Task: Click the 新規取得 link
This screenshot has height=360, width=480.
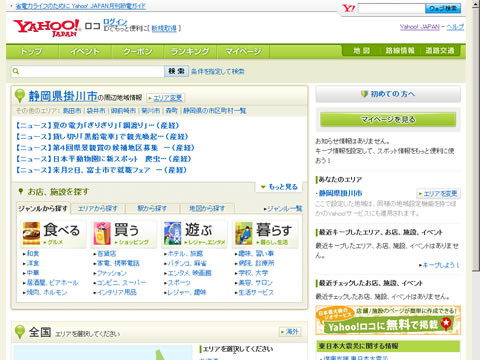Action: coord(164,29)
